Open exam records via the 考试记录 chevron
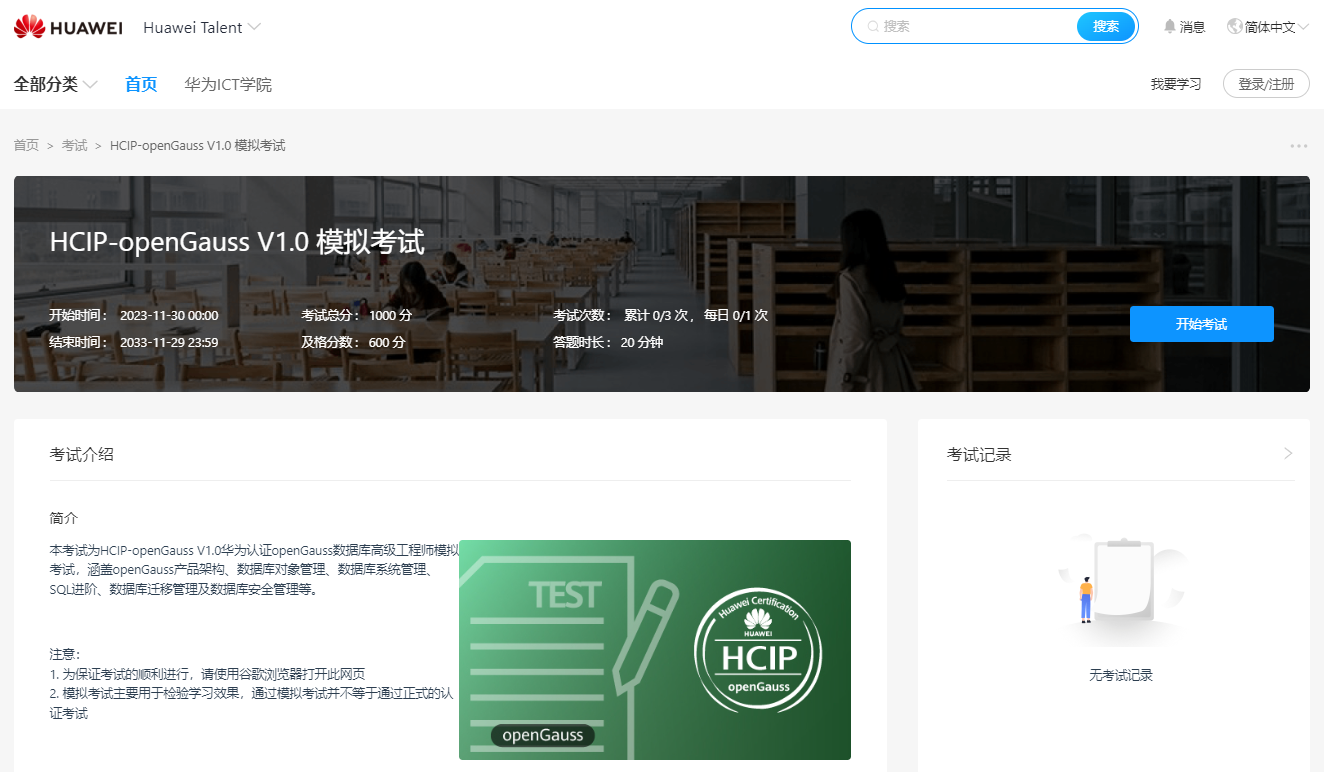The image size is (1324, 772). 1289,452
